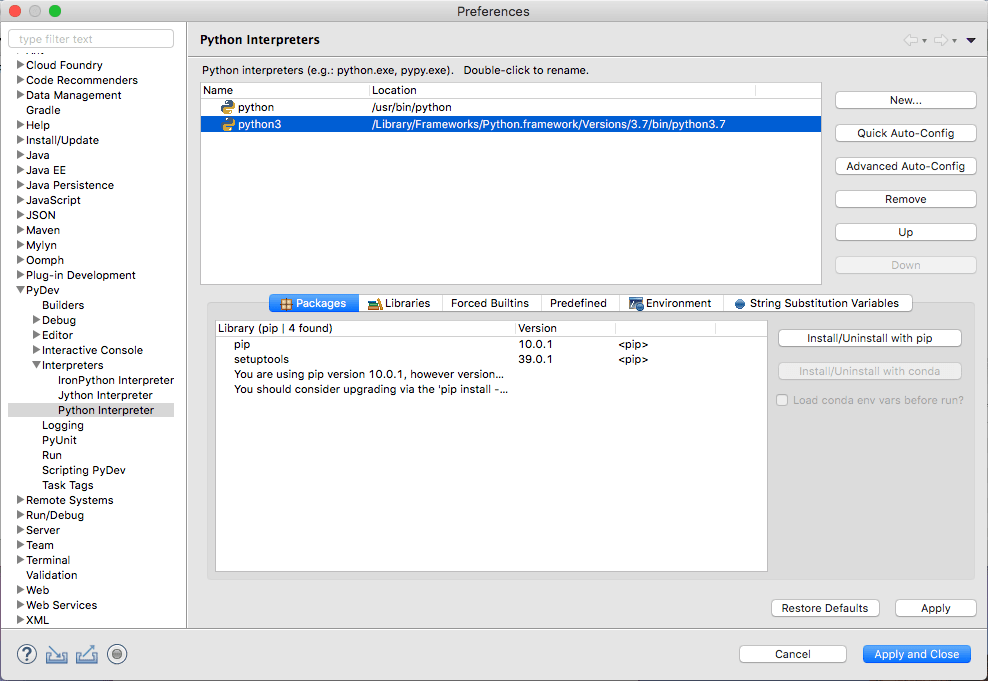Click the python3 interpreter icon in list
Image resolution: width=988 pixels, height=681 pixels.
(x=228, y=125)
